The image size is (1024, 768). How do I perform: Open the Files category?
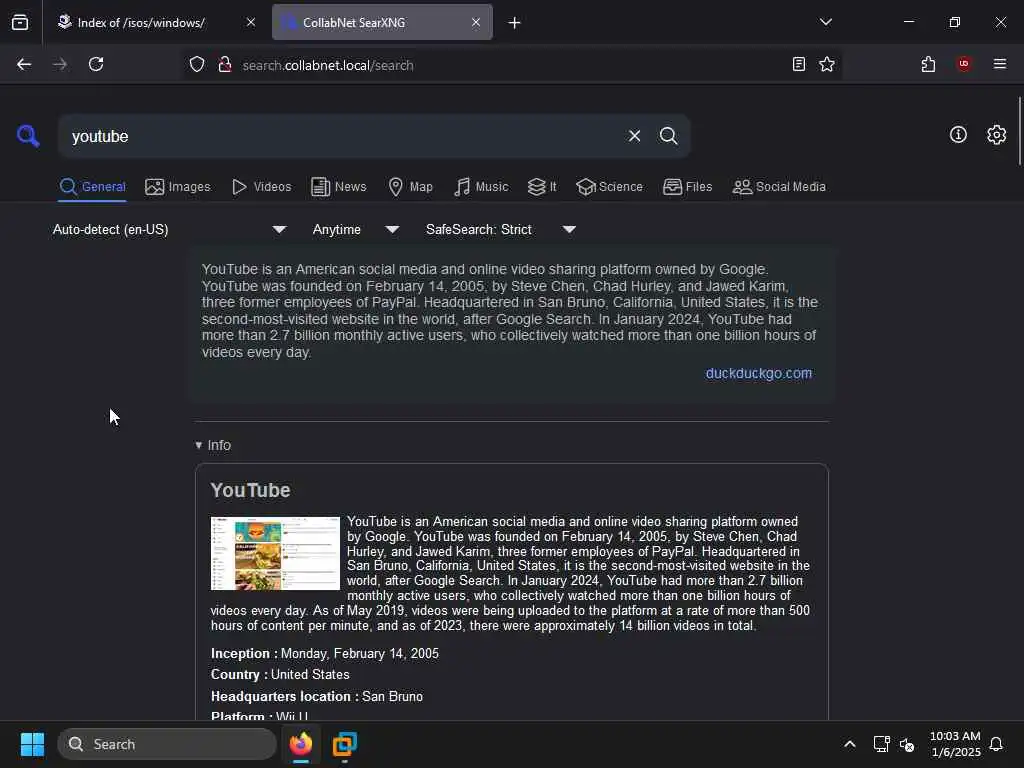(x=687, y=187)
